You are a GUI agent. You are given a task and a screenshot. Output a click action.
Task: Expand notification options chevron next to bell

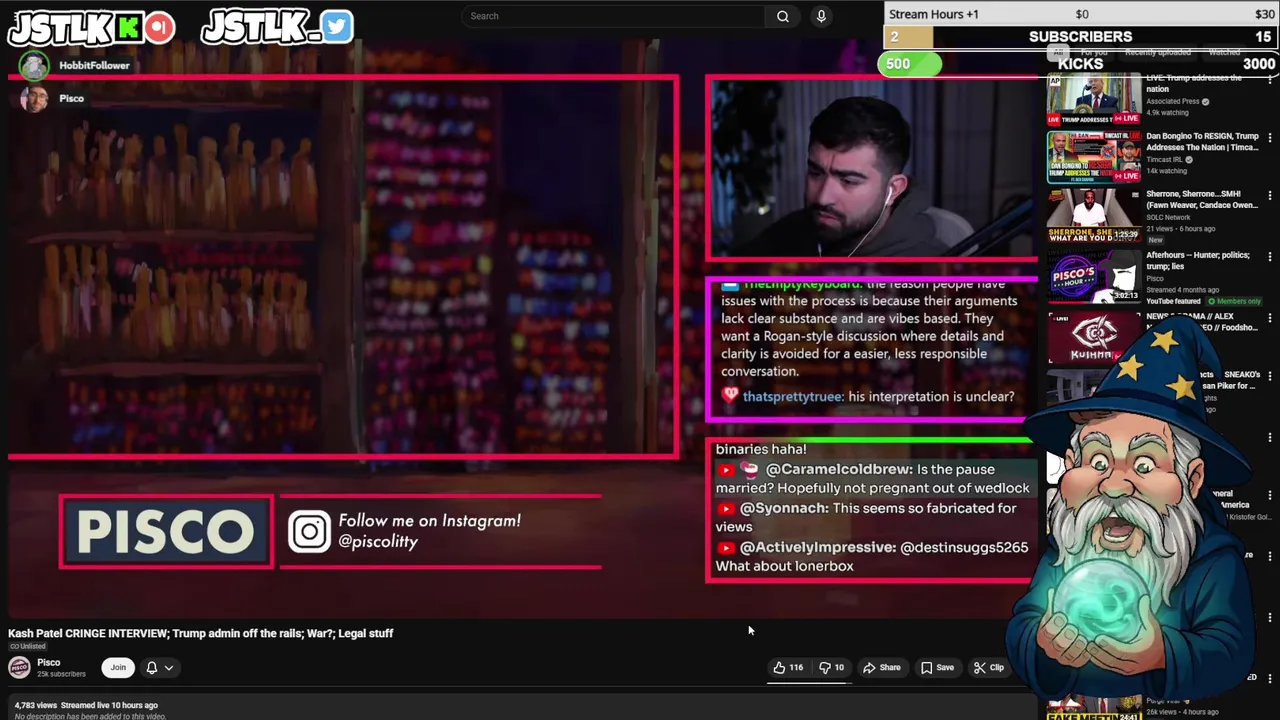pyautogui.click(x=169, y=667)
